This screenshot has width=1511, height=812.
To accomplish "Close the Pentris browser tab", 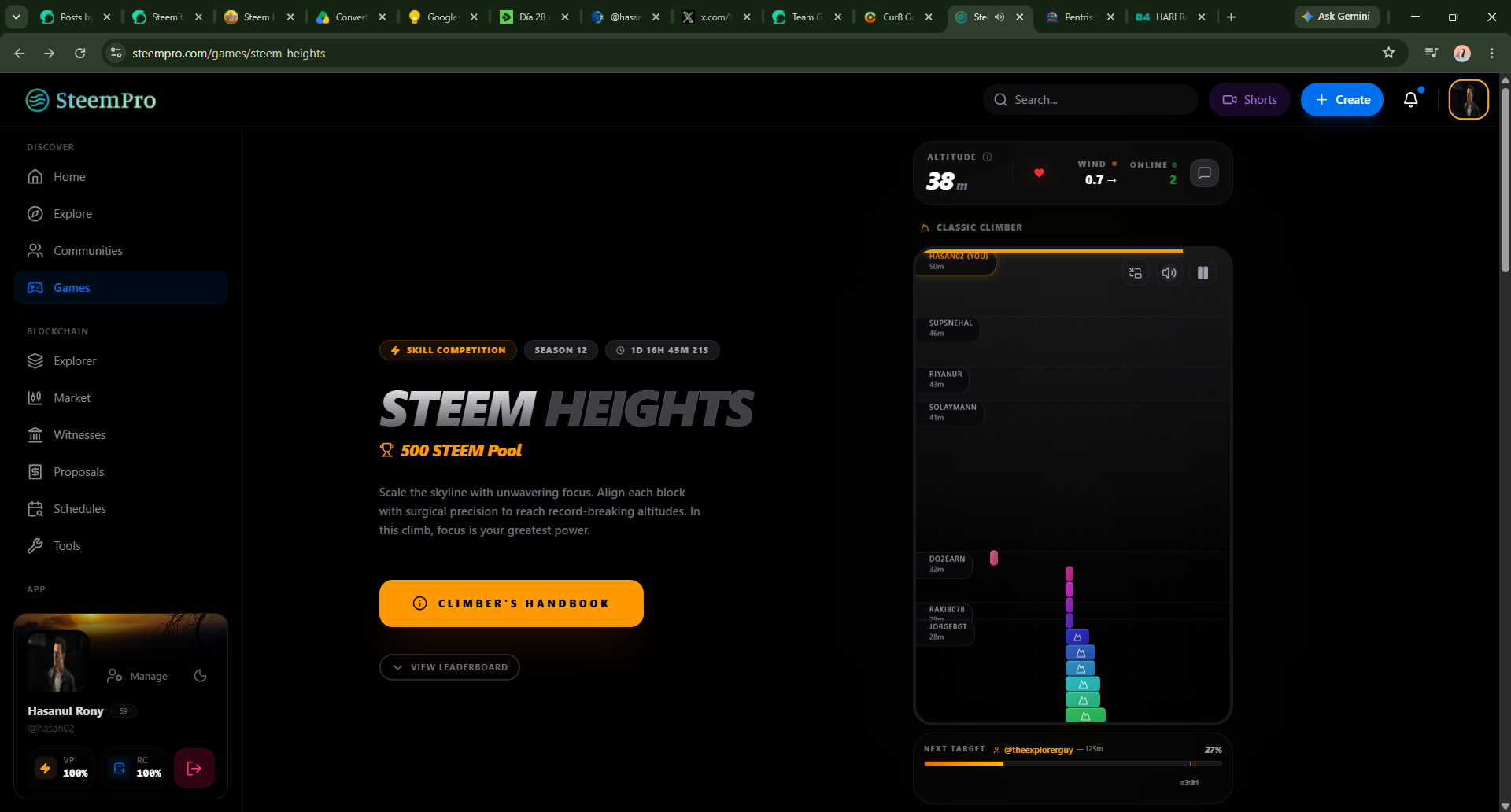I will (1110, 17).
